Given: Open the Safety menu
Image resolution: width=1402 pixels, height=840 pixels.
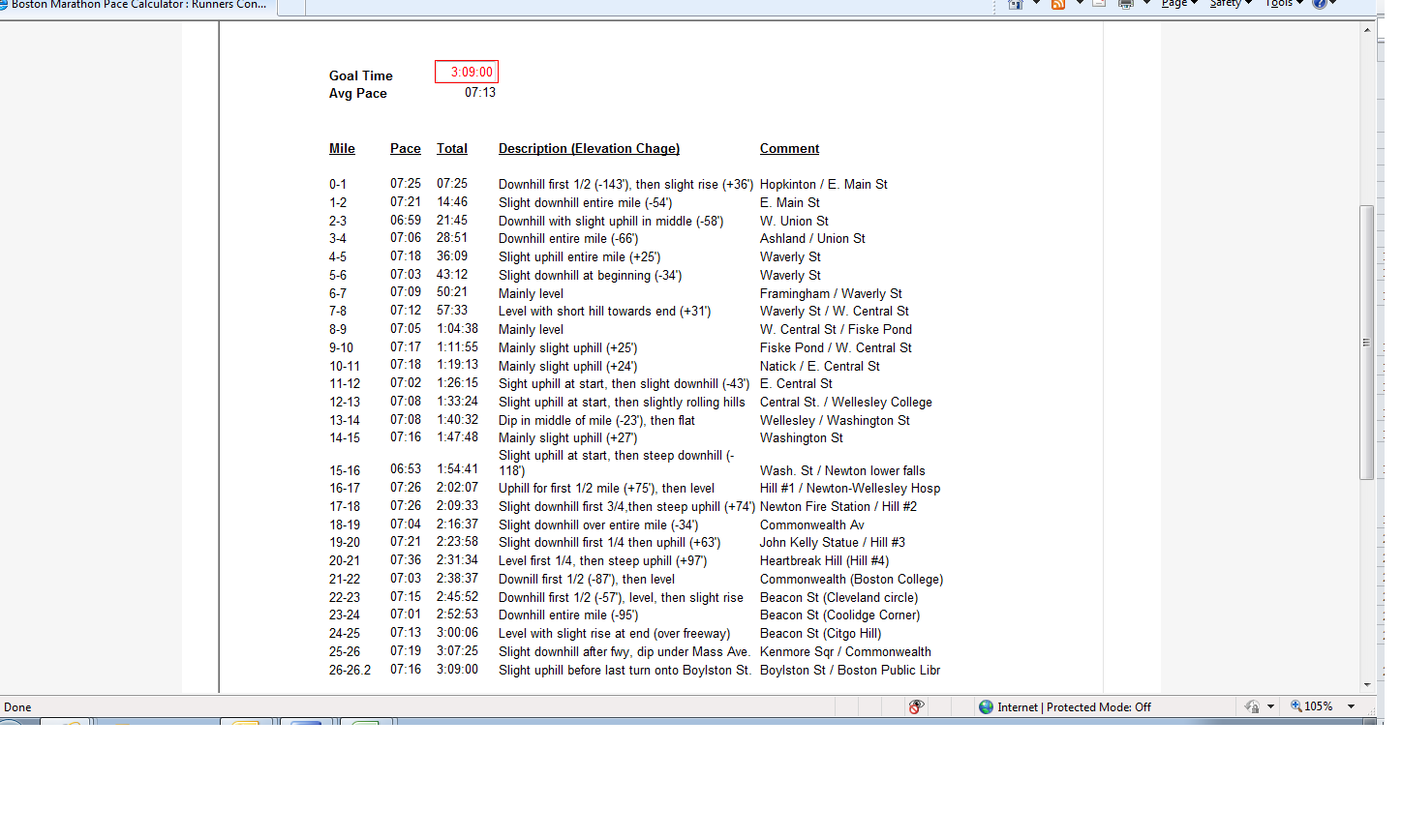Looking at the screenshot, I should 1231,4.
